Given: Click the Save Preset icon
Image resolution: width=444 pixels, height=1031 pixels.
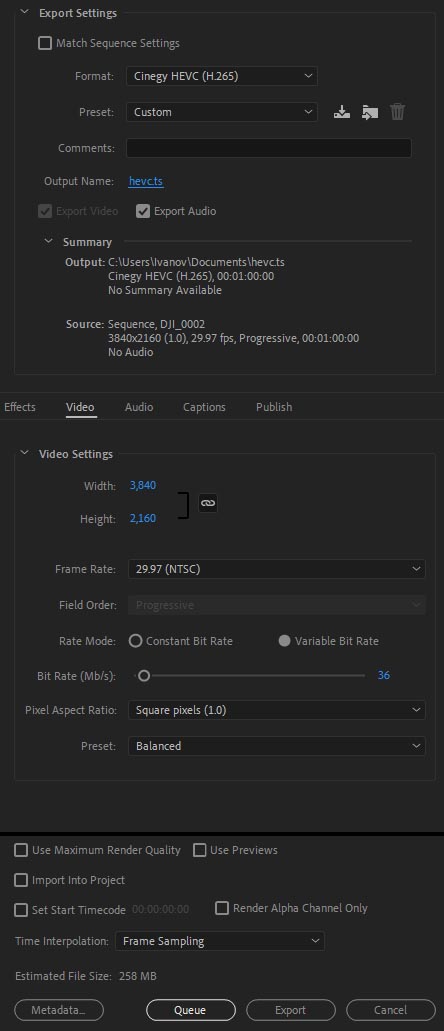Looking at the screenshot, I should pos(341,112).
